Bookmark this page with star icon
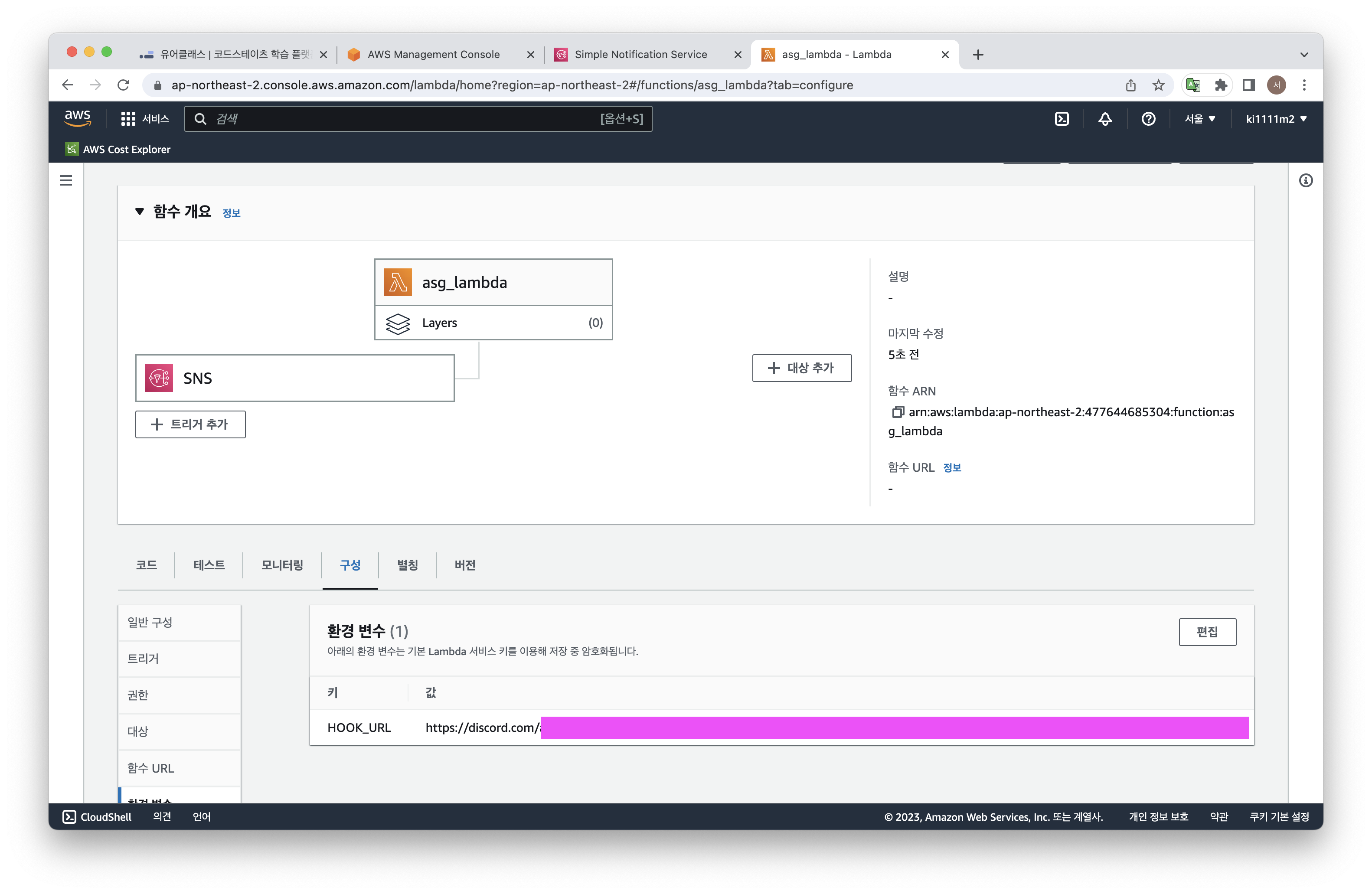1372x894 pixels. click(1158, 85)
